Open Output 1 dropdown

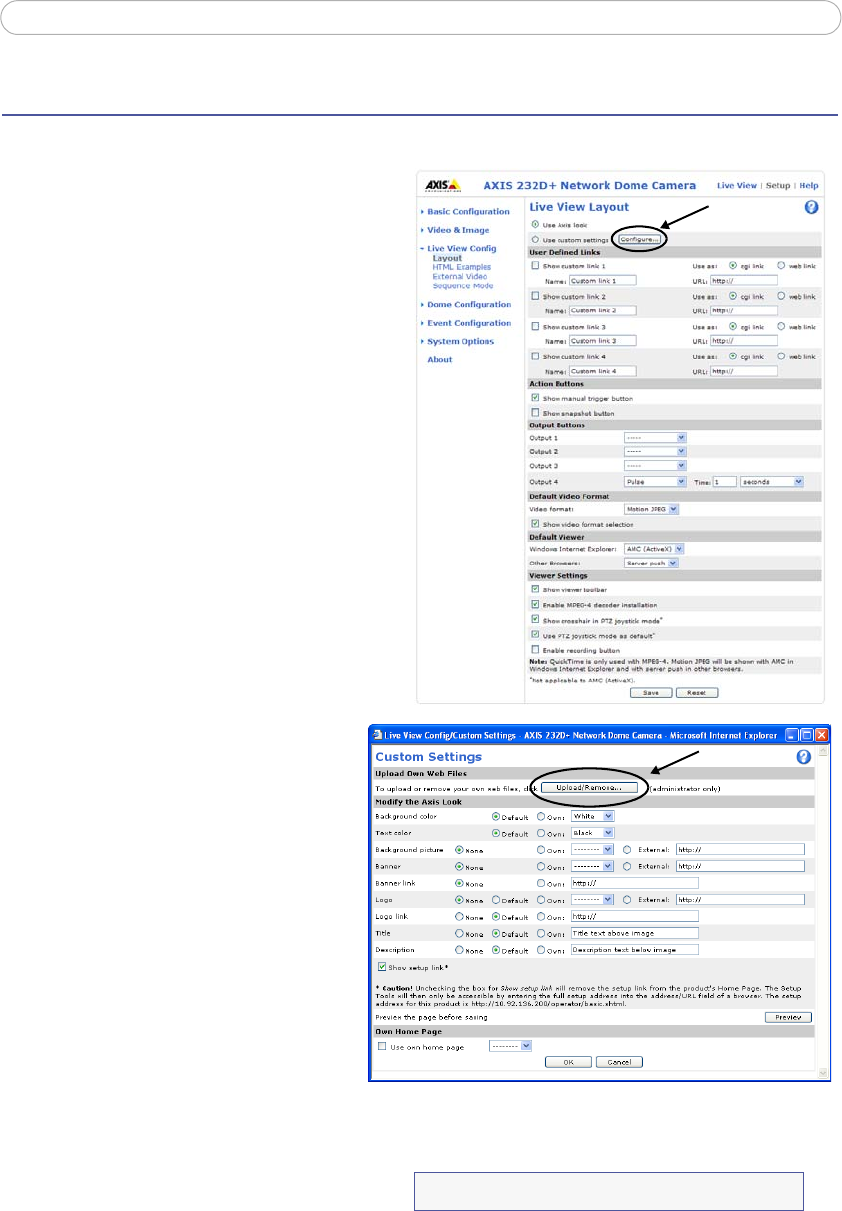655,437
